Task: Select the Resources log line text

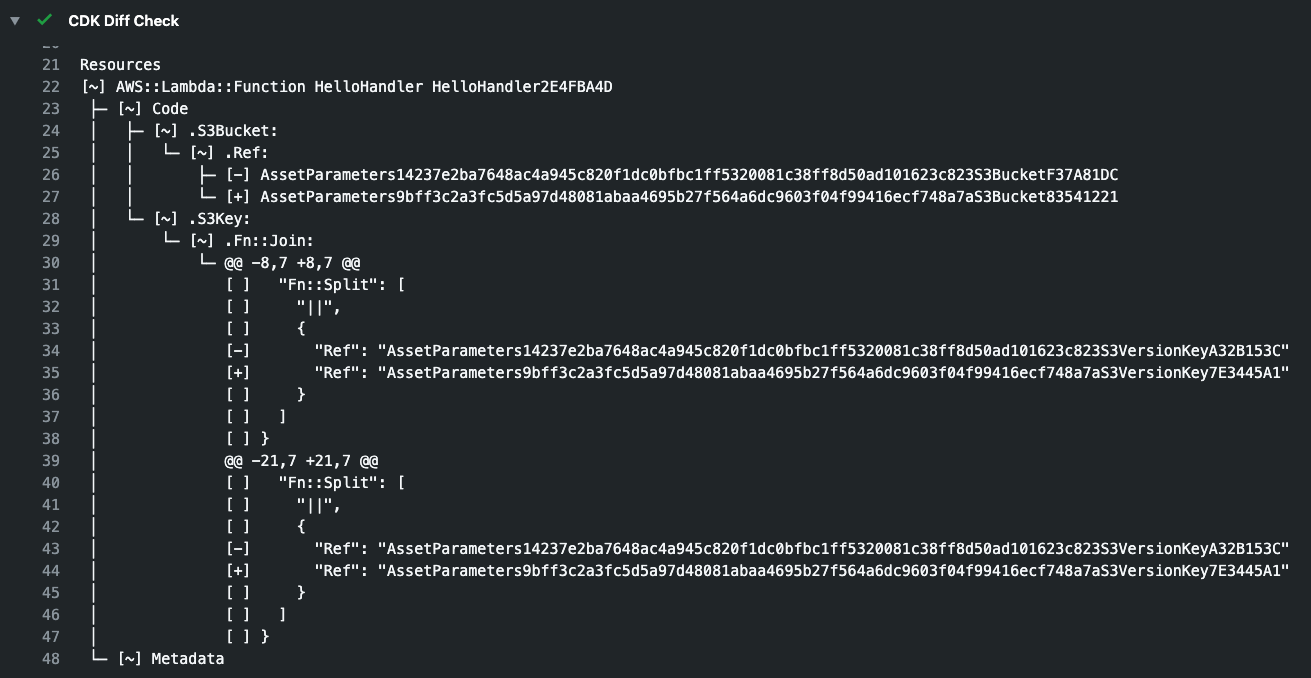Action: point(120,65)
